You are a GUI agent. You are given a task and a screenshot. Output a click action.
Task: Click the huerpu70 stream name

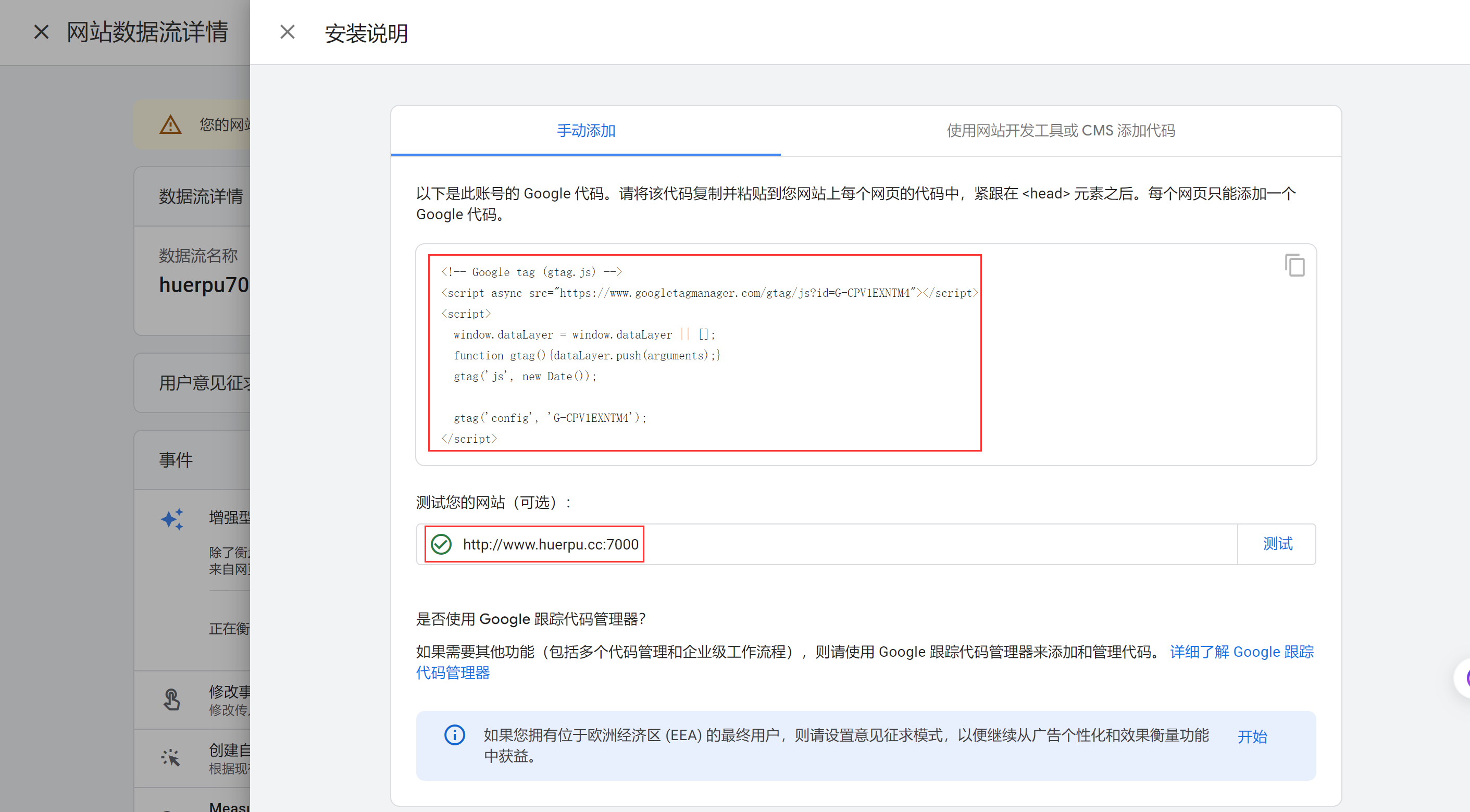(204, 285)
